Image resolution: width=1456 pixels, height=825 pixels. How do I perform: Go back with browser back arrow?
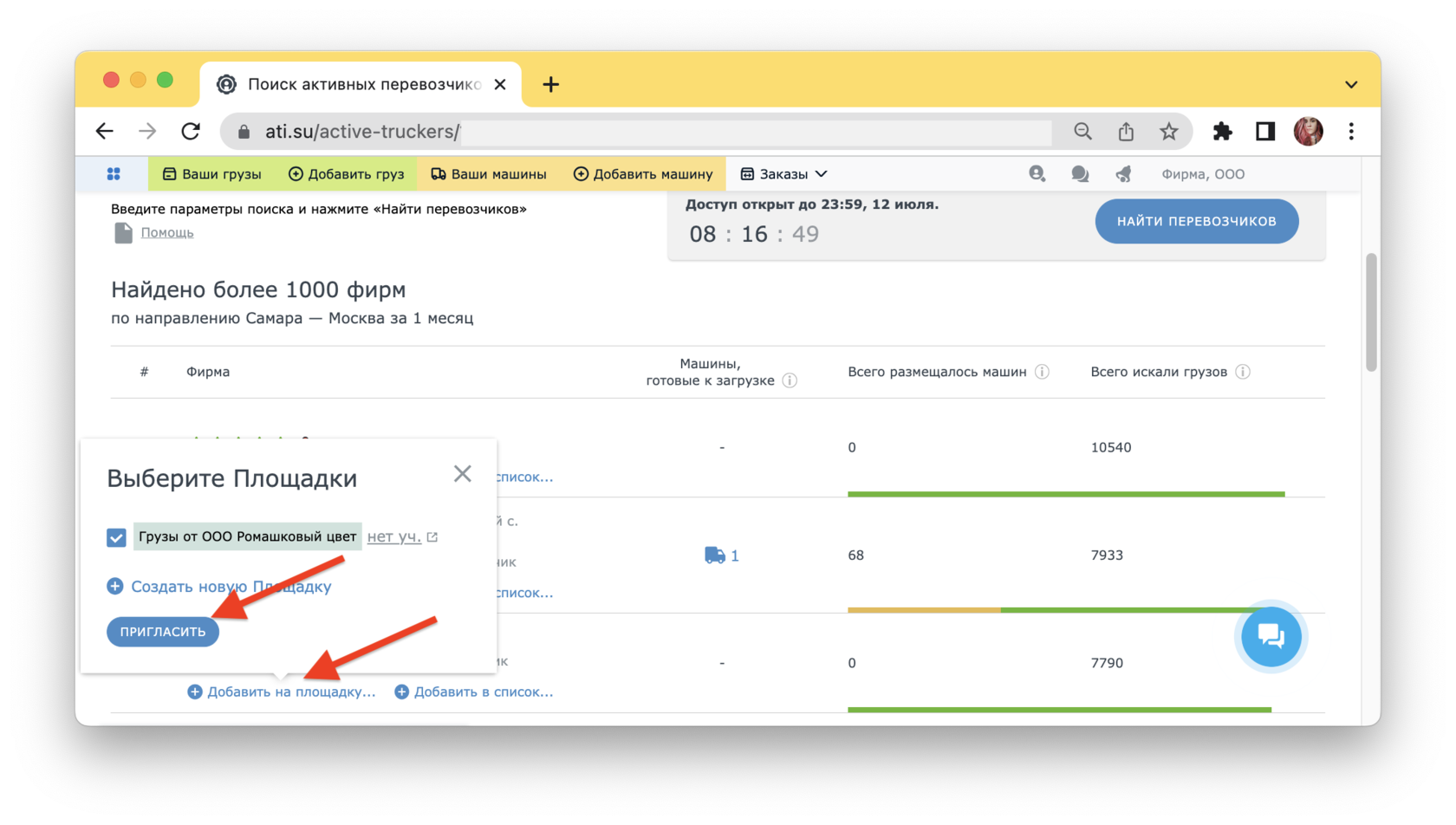point(105,132)
